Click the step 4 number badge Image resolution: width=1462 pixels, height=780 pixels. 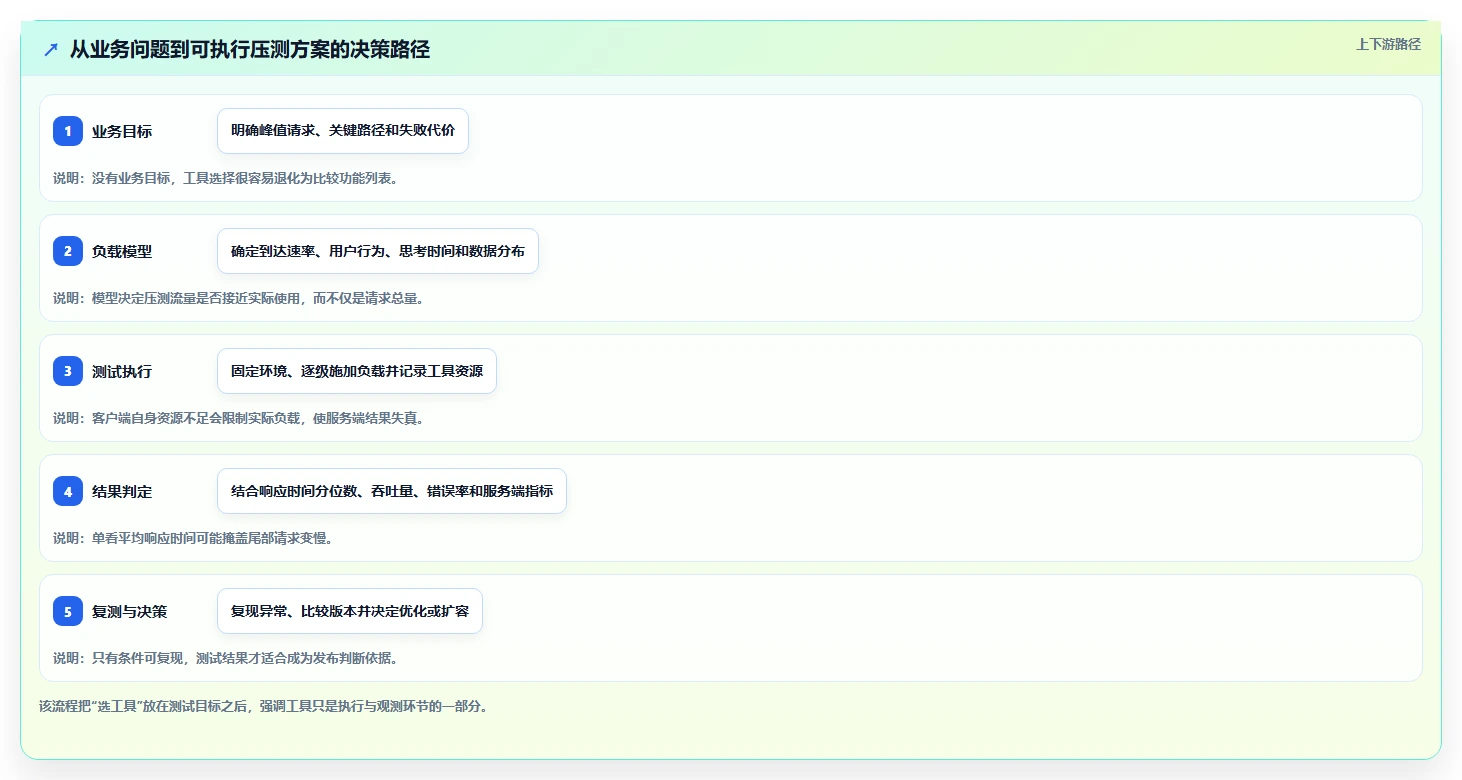pos(68,491)
